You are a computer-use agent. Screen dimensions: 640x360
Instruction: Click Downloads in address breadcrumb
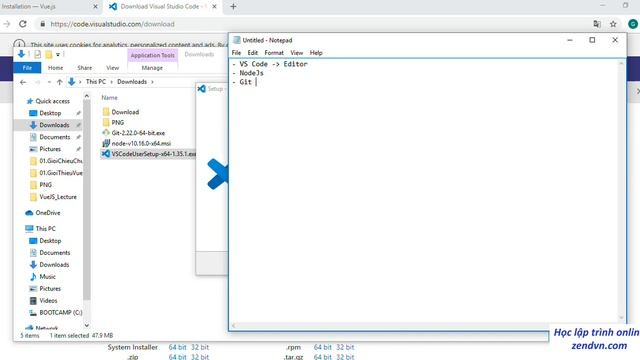pyautogui.click(x=132, y=82)
